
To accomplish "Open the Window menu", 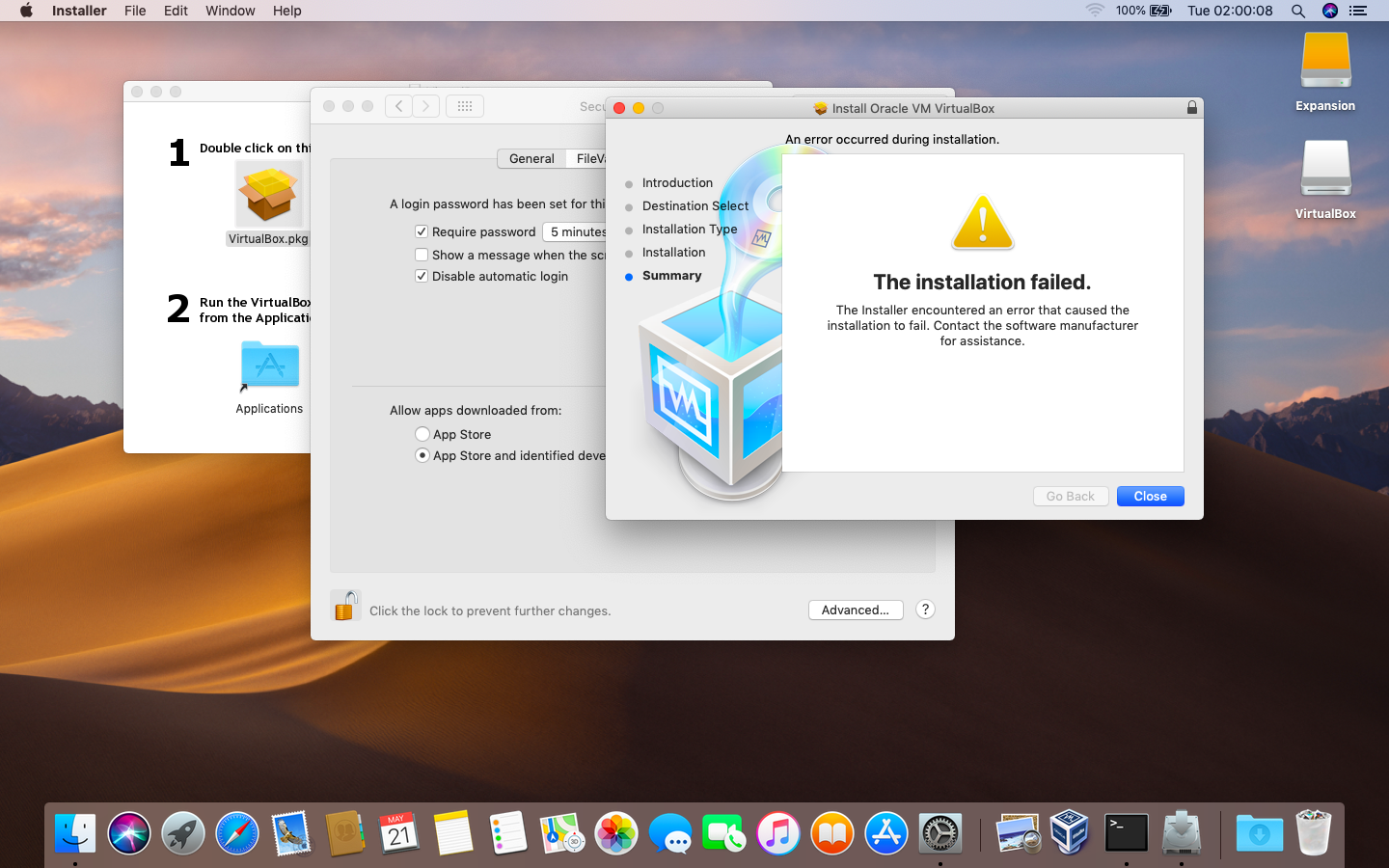I will coord(231,11).
